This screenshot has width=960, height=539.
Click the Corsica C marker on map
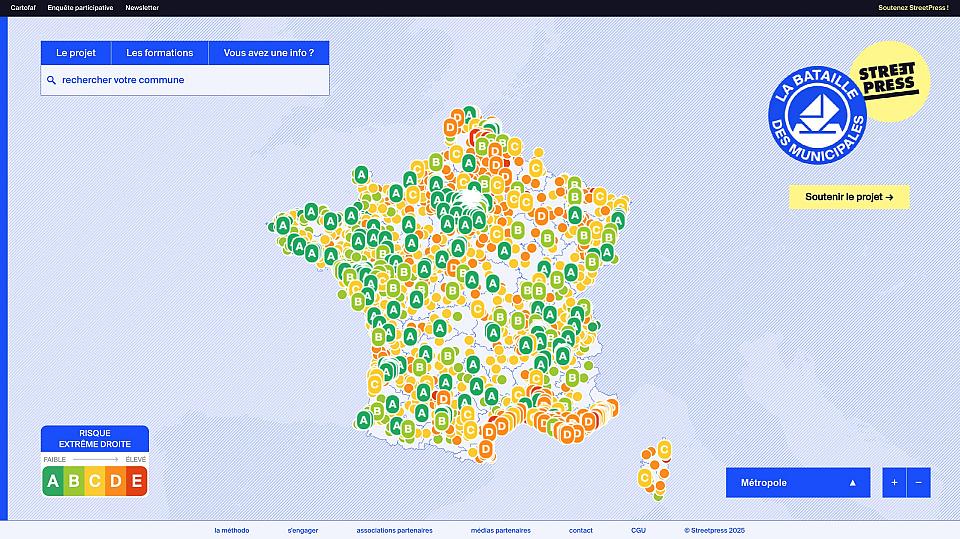point(663,449)
